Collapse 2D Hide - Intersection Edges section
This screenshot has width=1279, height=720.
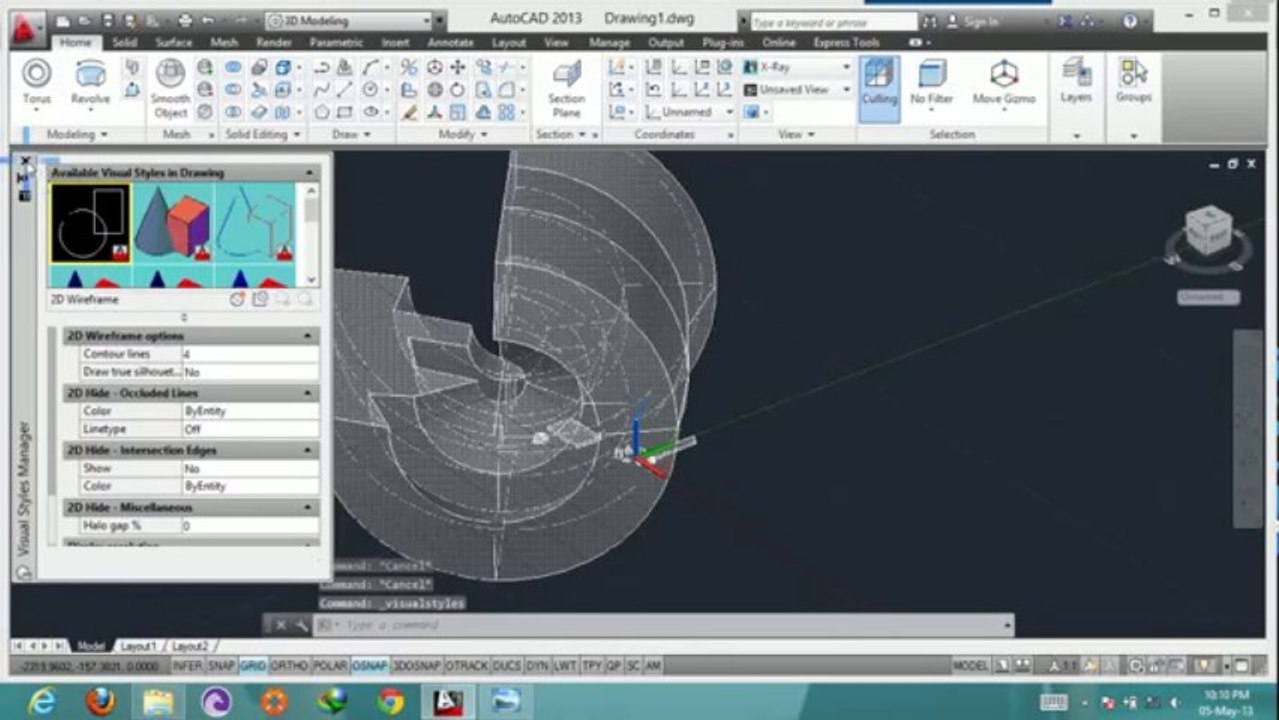309,450
